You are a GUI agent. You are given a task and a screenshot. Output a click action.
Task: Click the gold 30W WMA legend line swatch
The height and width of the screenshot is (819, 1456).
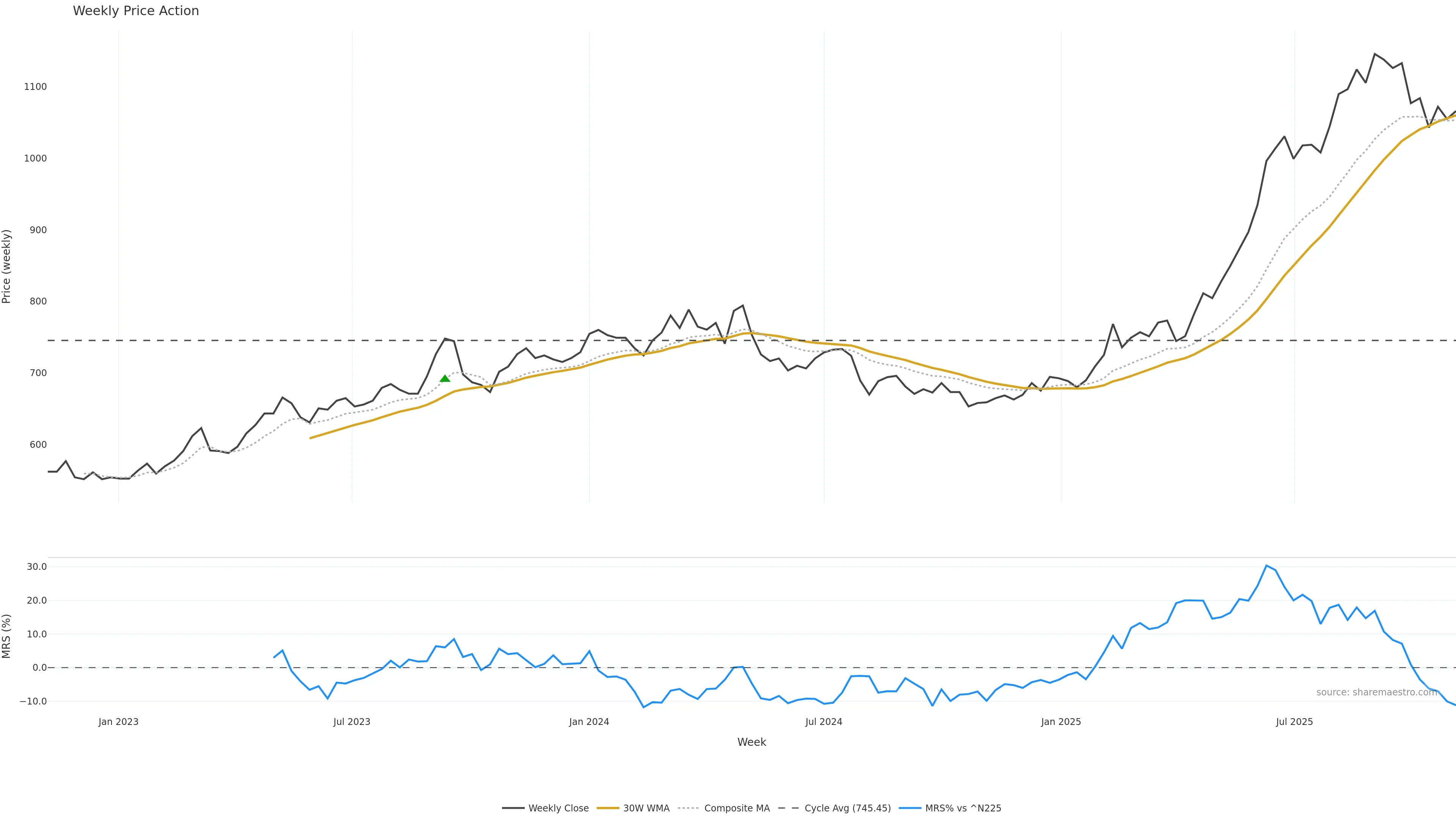[608, 808]
